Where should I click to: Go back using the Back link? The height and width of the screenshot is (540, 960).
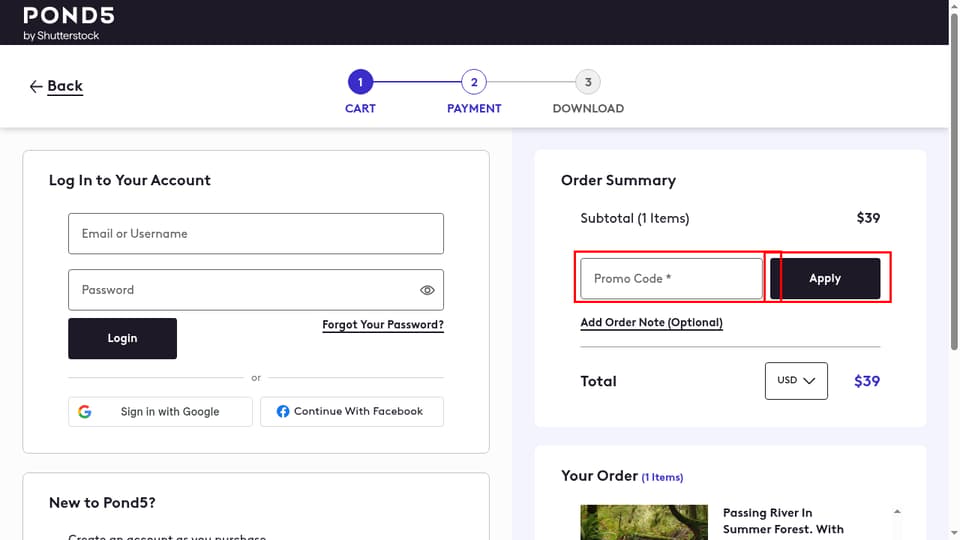(65, 86)
